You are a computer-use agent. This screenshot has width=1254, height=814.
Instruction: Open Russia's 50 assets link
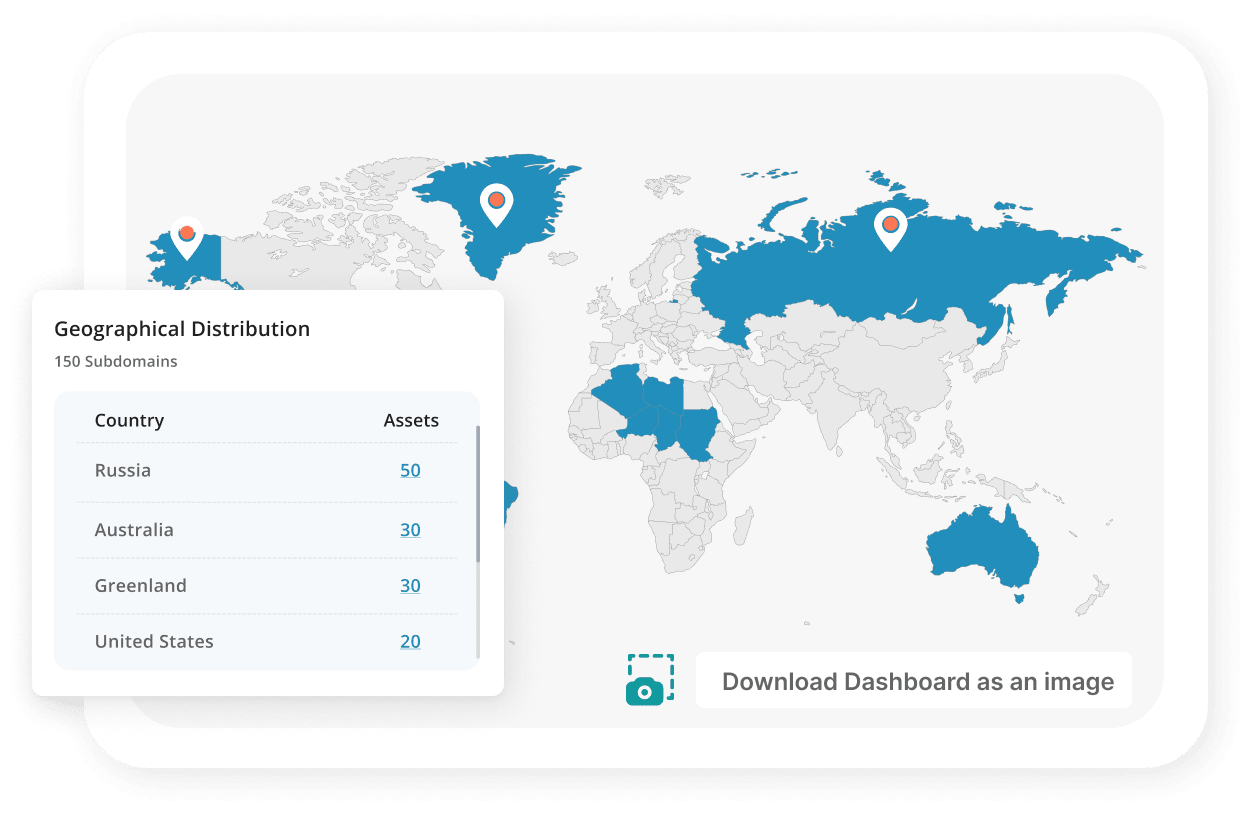[x=410, y=470]
